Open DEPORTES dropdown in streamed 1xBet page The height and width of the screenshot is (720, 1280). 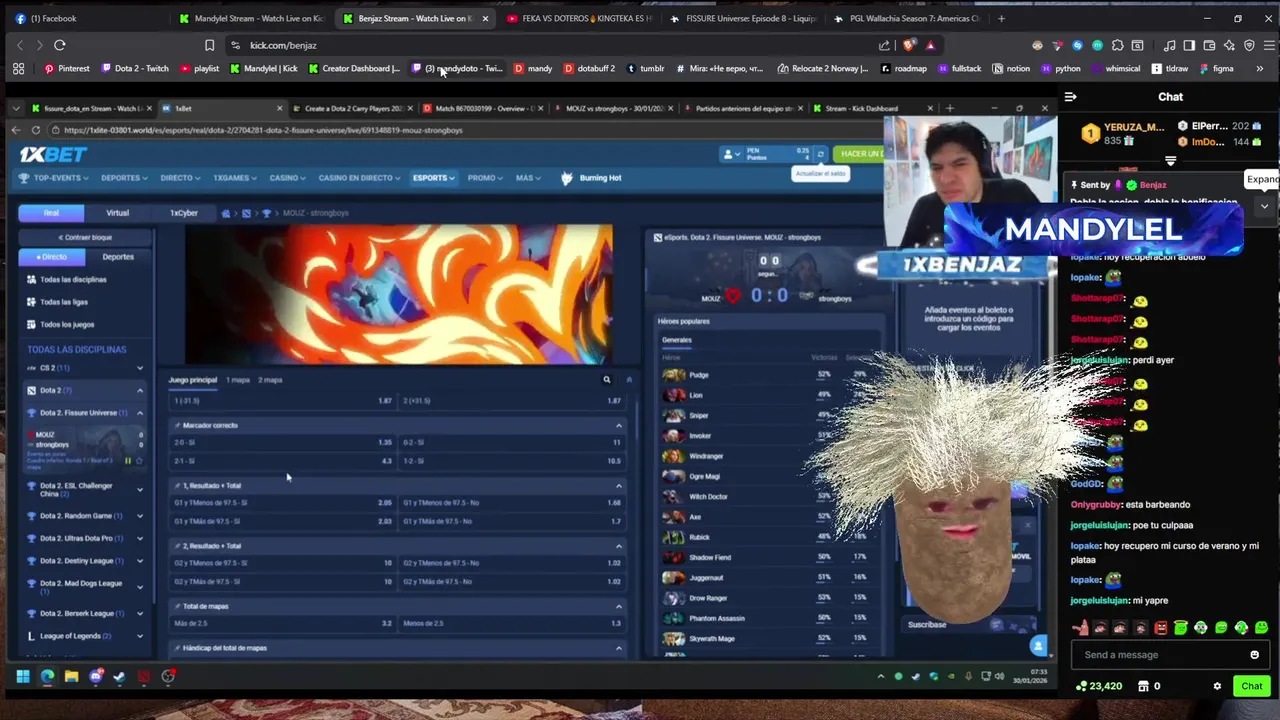124,178
